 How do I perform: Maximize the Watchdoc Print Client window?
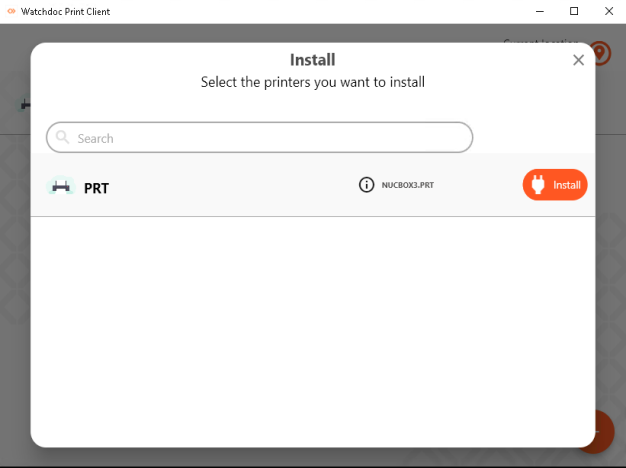[574, 11]
